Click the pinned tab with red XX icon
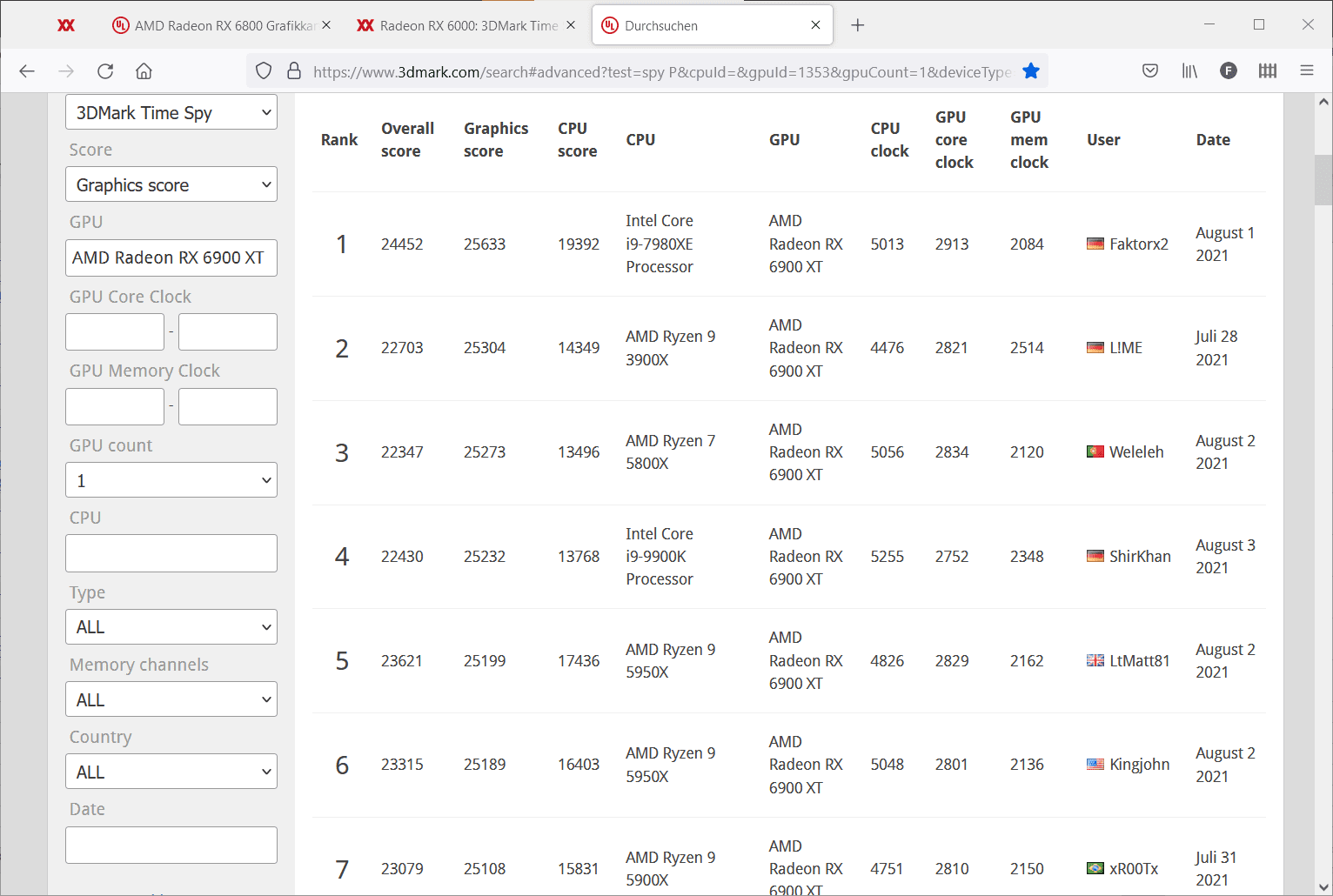Viewport: 1333px width, 896px height. tap(66, 25)
